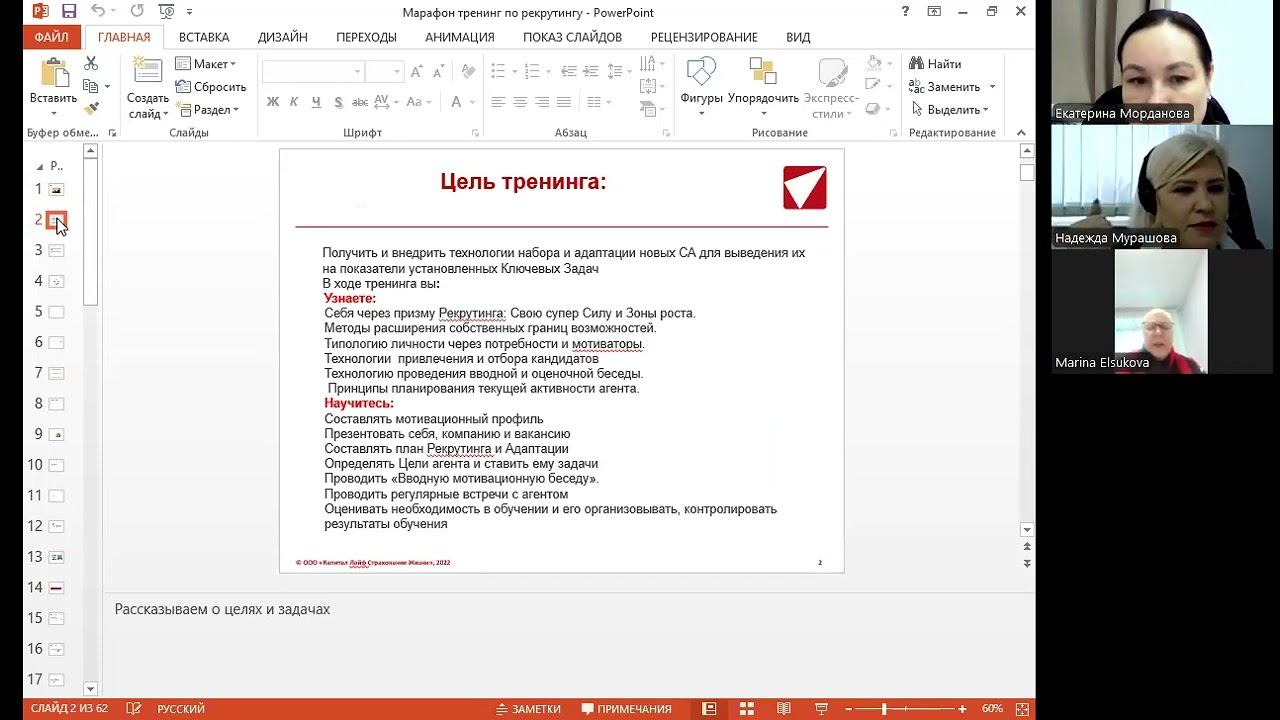Switch to slide sorter view icon
Image resolution: width=1280 pixels, height=720 pixels.
(746, 709)
